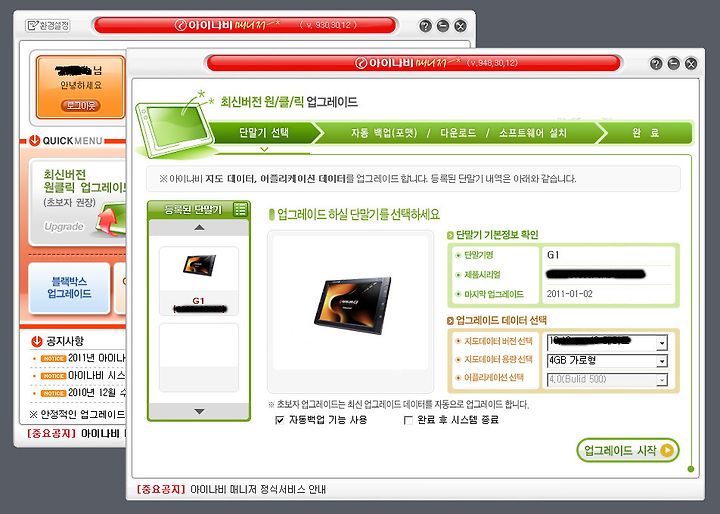Click the 로그아웃 button in the back window

(x=80, y=105)
